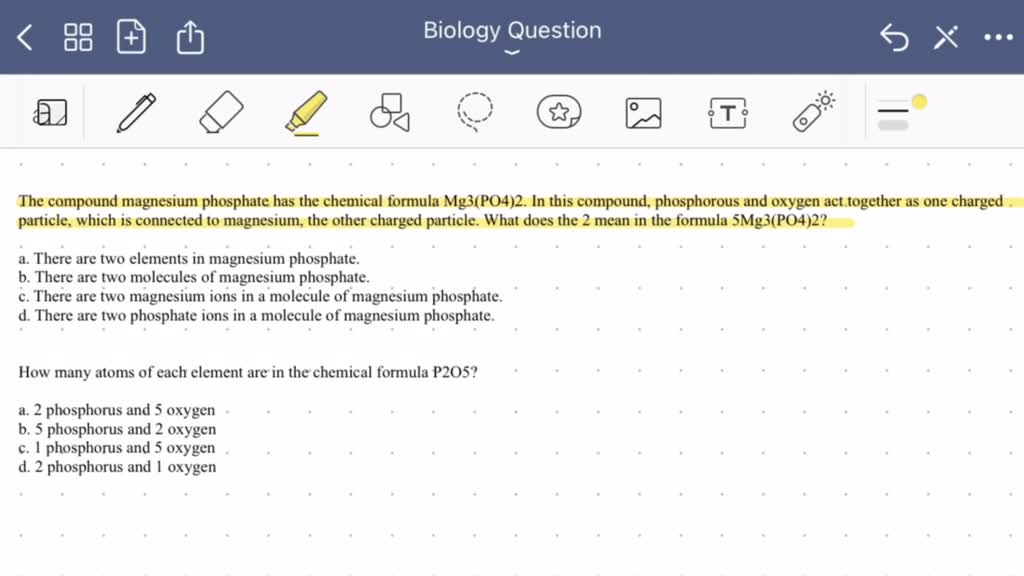
Task: Tap the Biology Question title to rename it
Action: coord(511,30)
